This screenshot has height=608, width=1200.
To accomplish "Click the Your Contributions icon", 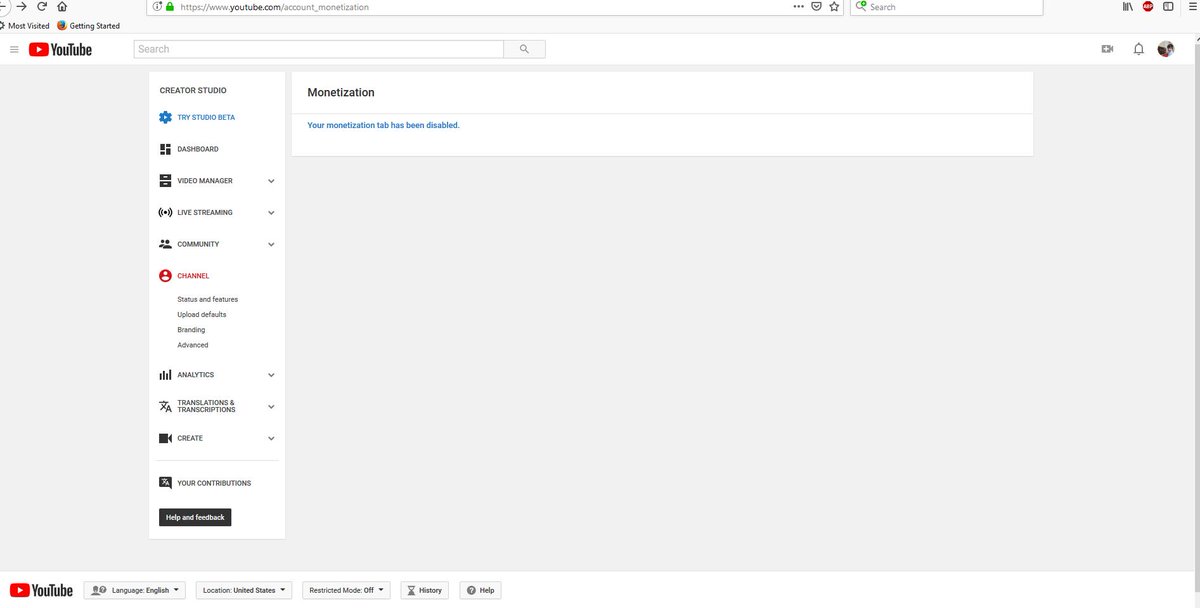I will coord(165,483).
